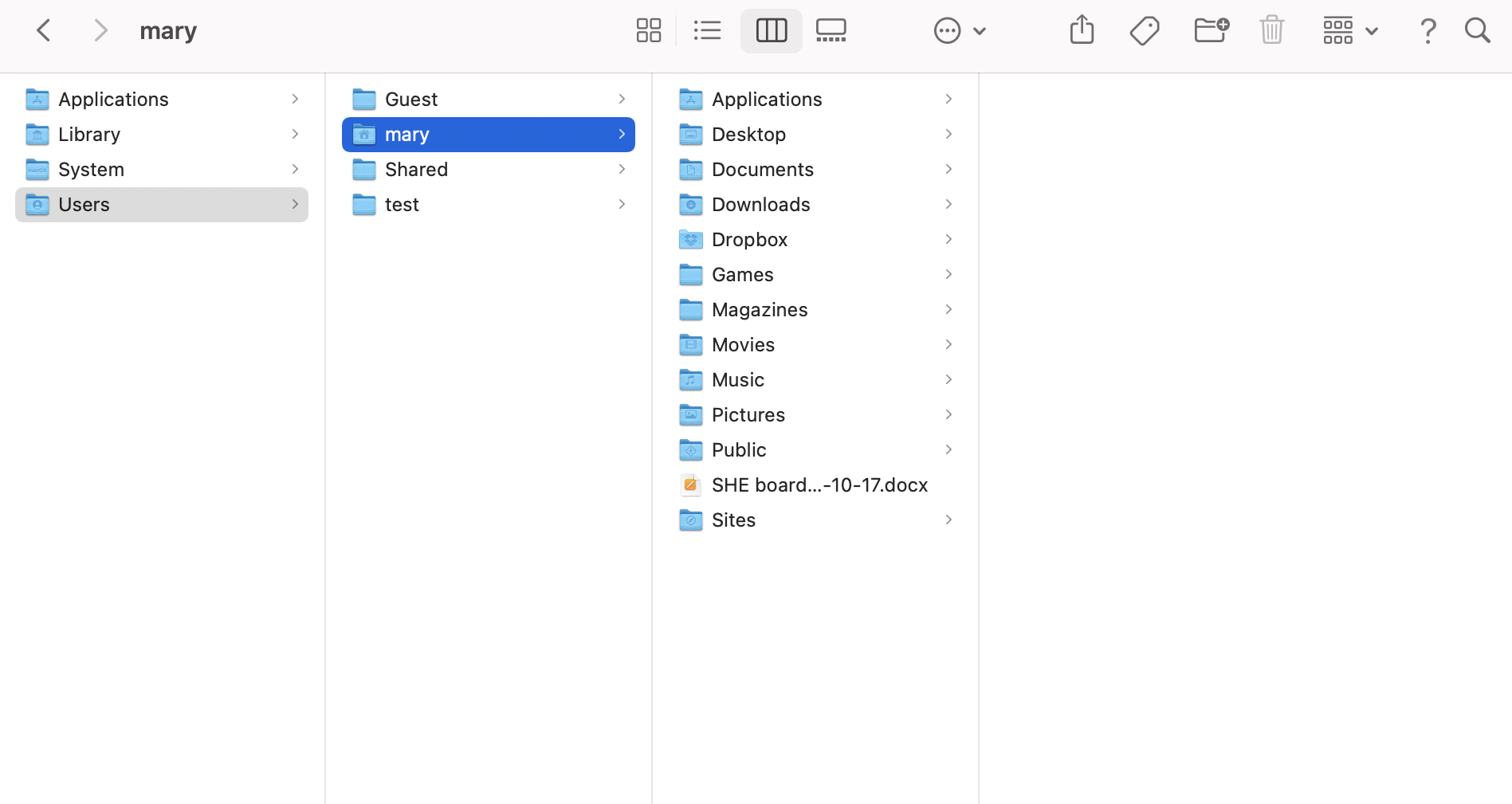Expand the Library row chevron
The image size is (1512, 804).
click(x=295, y=134)
